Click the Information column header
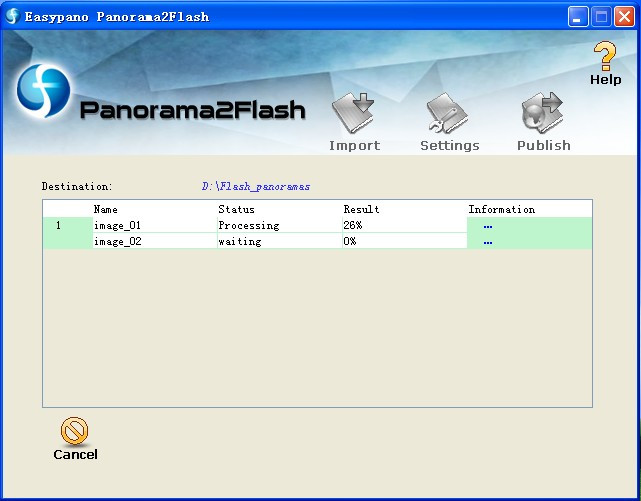 [502, 209]
